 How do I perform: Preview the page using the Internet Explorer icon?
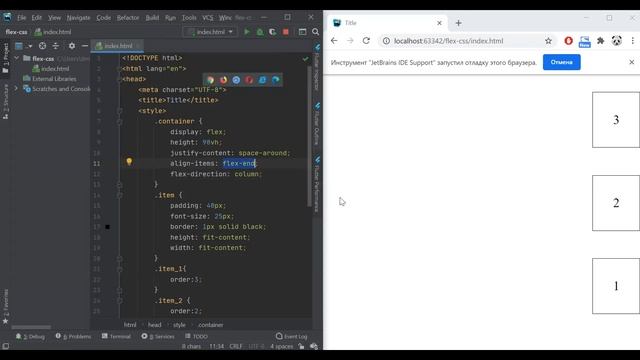(x=262, y=80)
